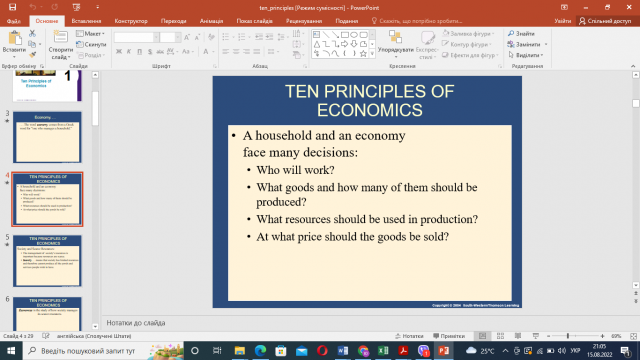Open Контур фігури shape outline dropdown
Viewport: 640px width, 360px height.
(x=467, y=44)
